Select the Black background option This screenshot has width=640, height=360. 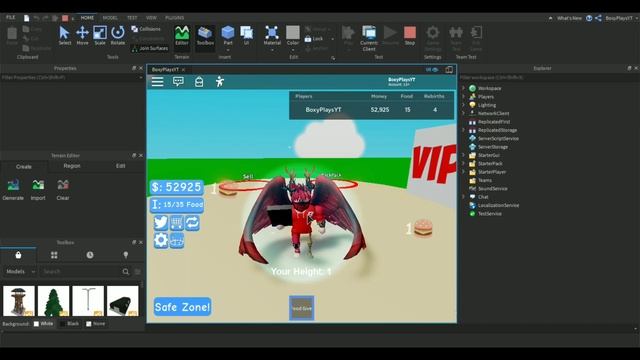69,324
